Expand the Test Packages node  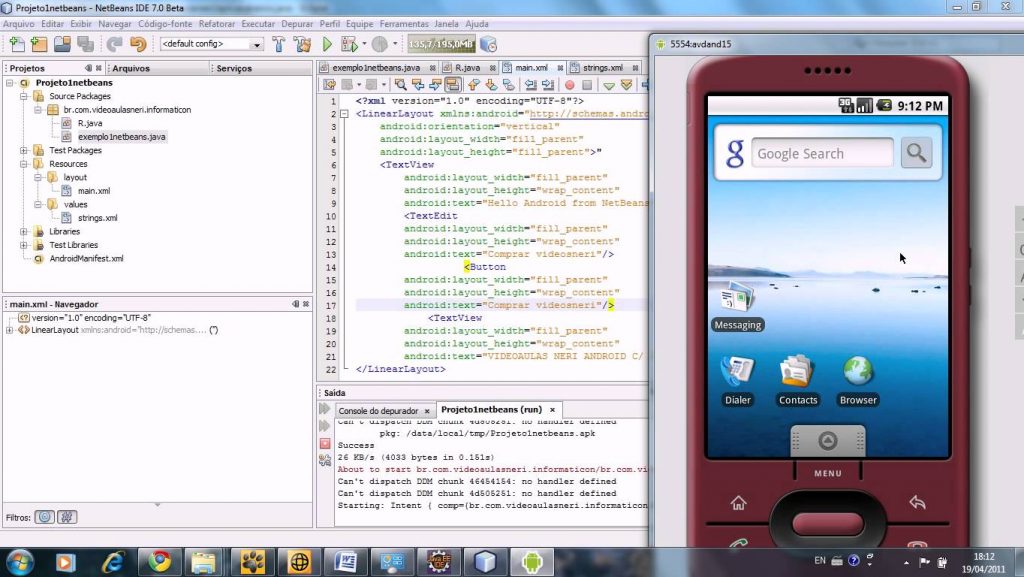click(24, 150)
